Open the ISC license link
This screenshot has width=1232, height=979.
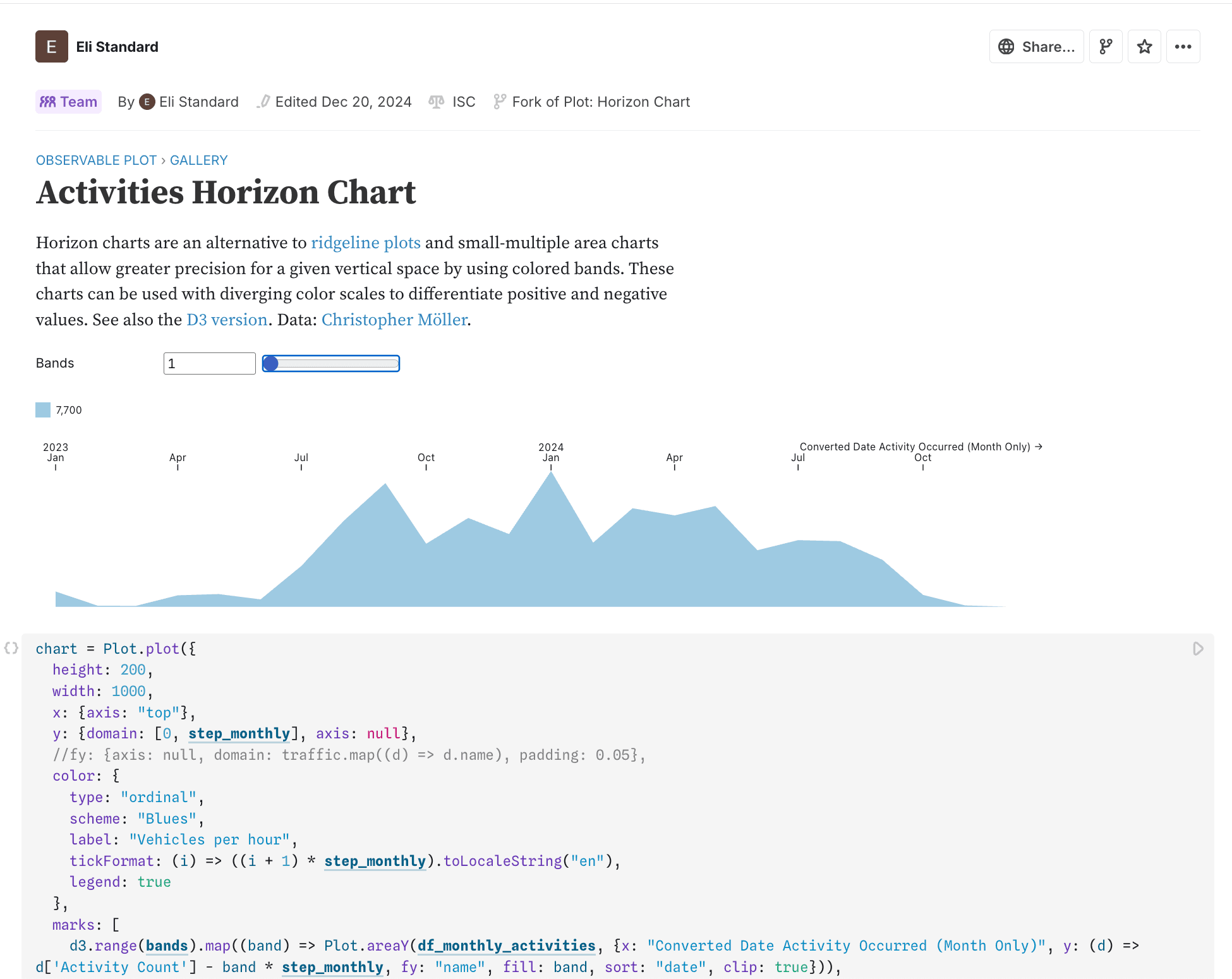tap(464, 102)
